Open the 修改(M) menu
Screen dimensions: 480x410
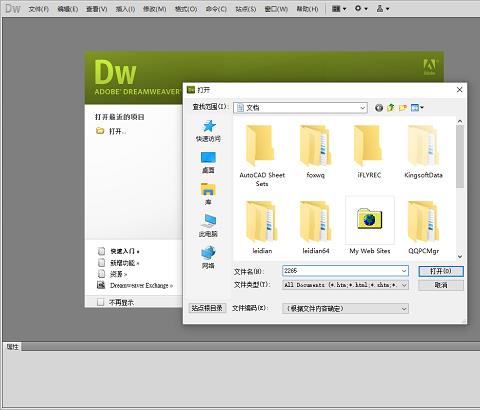point(154,9)
